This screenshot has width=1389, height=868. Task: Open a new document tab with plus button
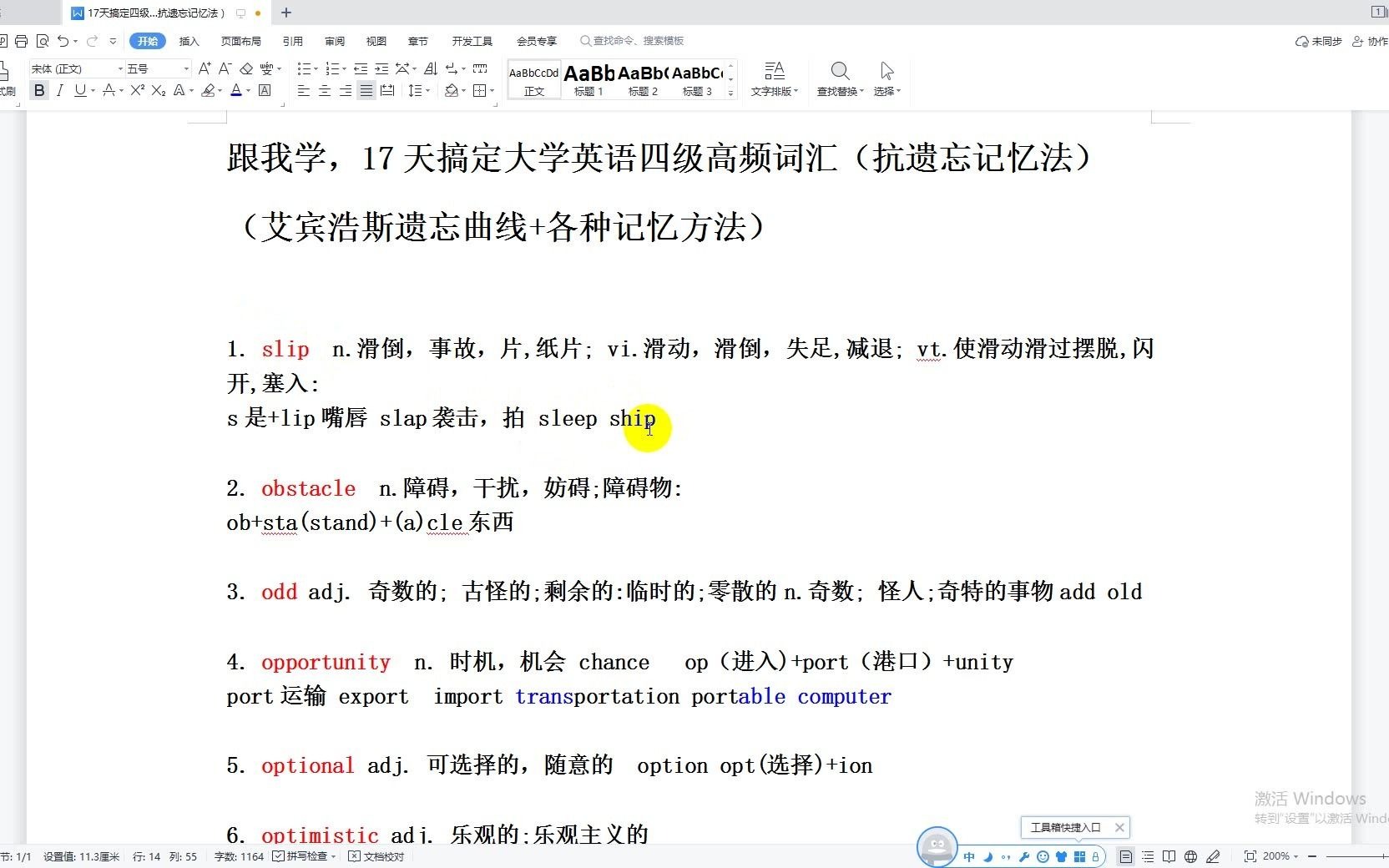(x=286, y=13)
